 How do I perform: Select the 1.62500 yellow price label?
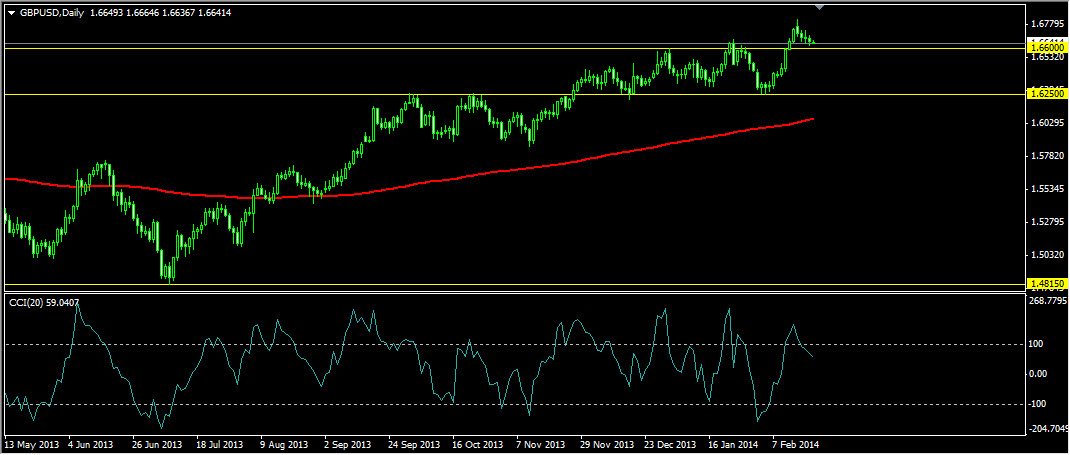coord(1047,94)
